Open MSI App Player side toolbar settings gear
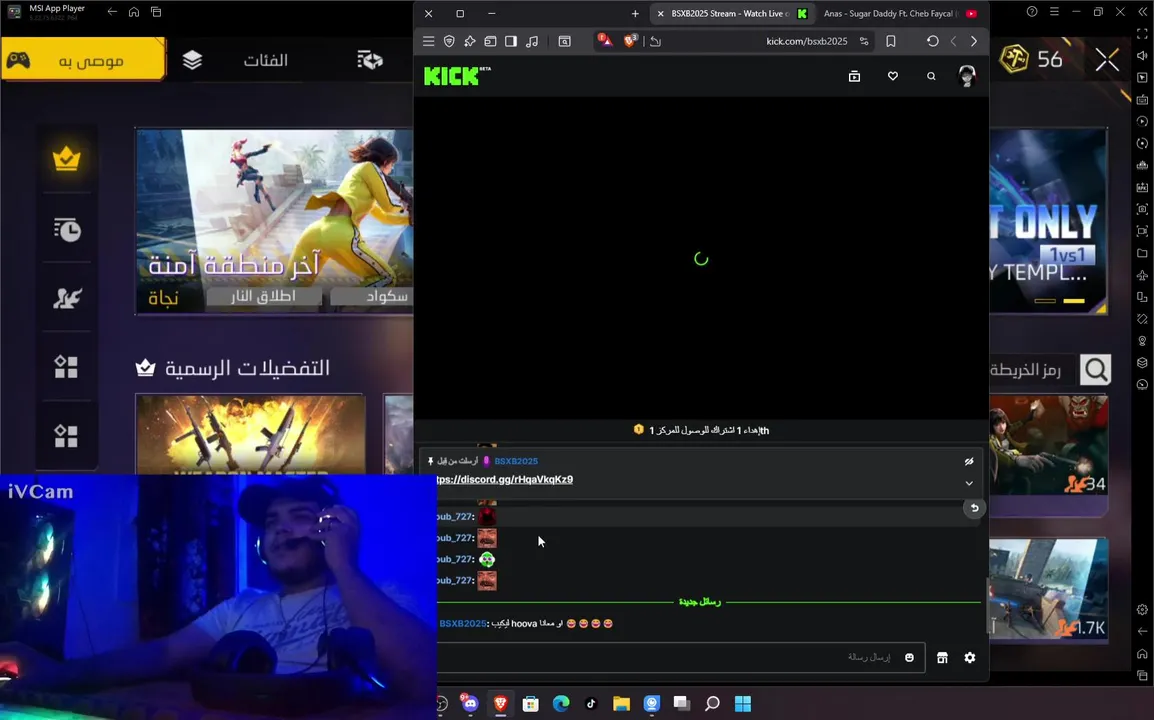The image size is (1154, 720). coord(1142,610)
